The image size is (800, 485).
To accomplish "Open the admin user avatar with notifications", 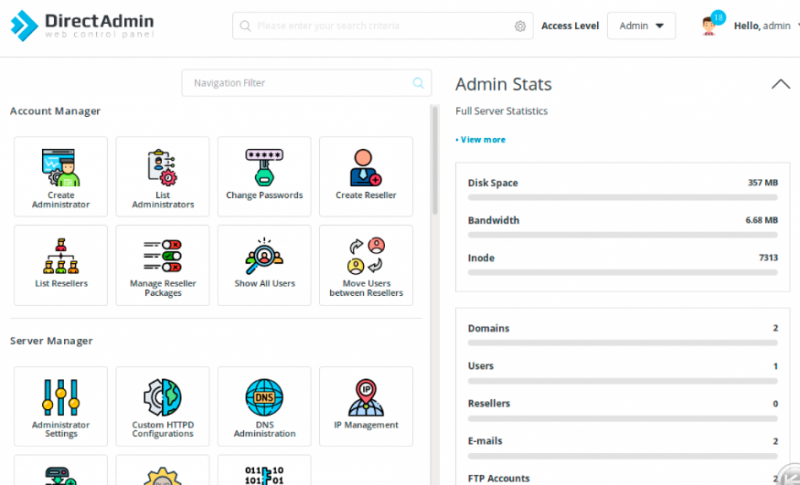I will [x=710, y=25].
